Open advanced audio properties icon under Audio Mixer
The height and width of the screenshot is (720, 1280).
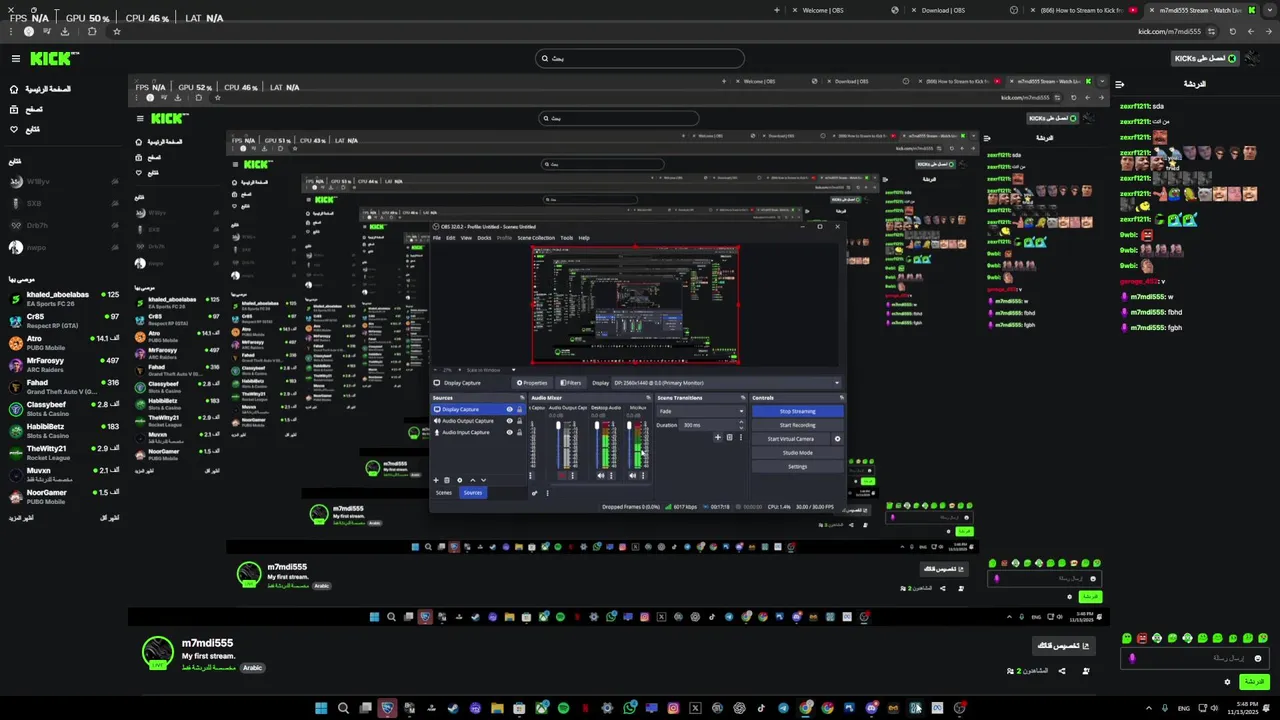tap(534, 493)
